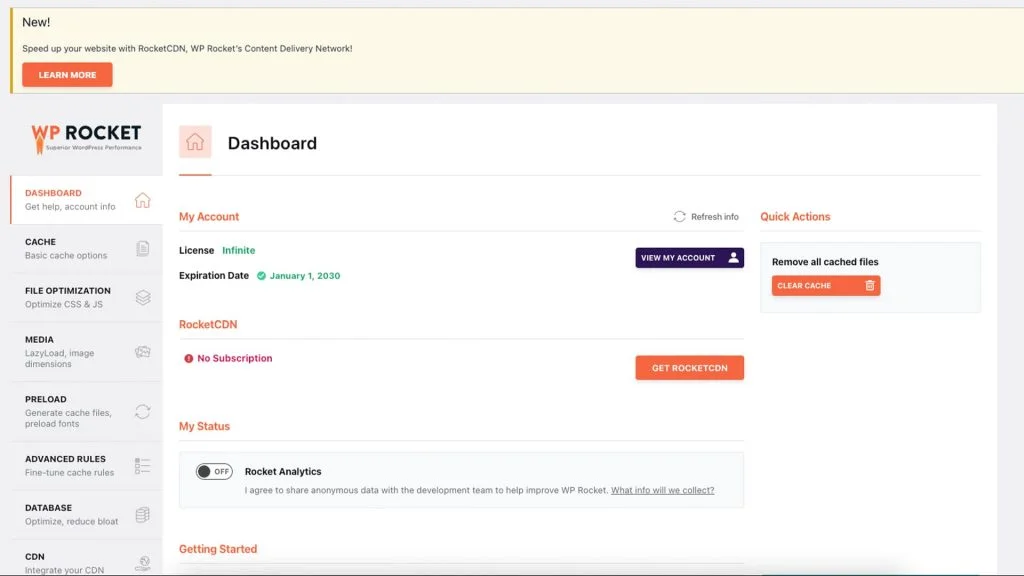Click View My Account button
Screen dimensions: 1024x576
(690, 257)
